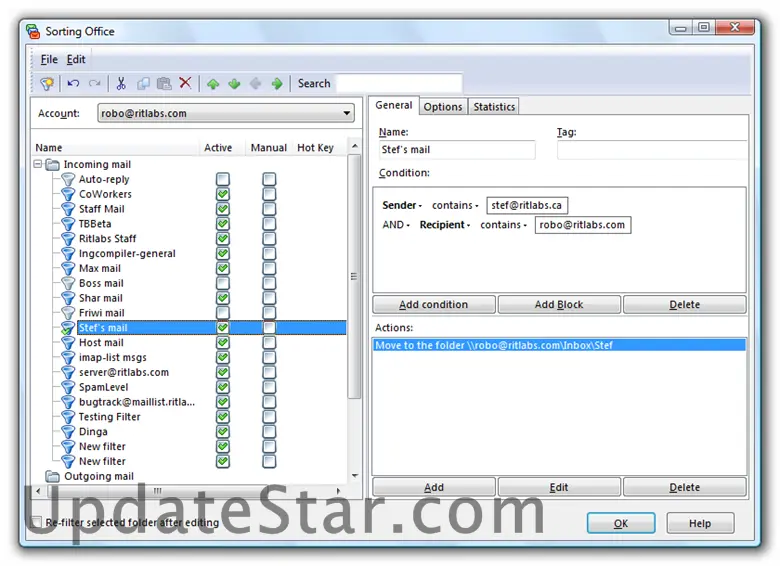
Task: Click the actions Delete button
Action: pyautogui.click(x=684, y=487)
